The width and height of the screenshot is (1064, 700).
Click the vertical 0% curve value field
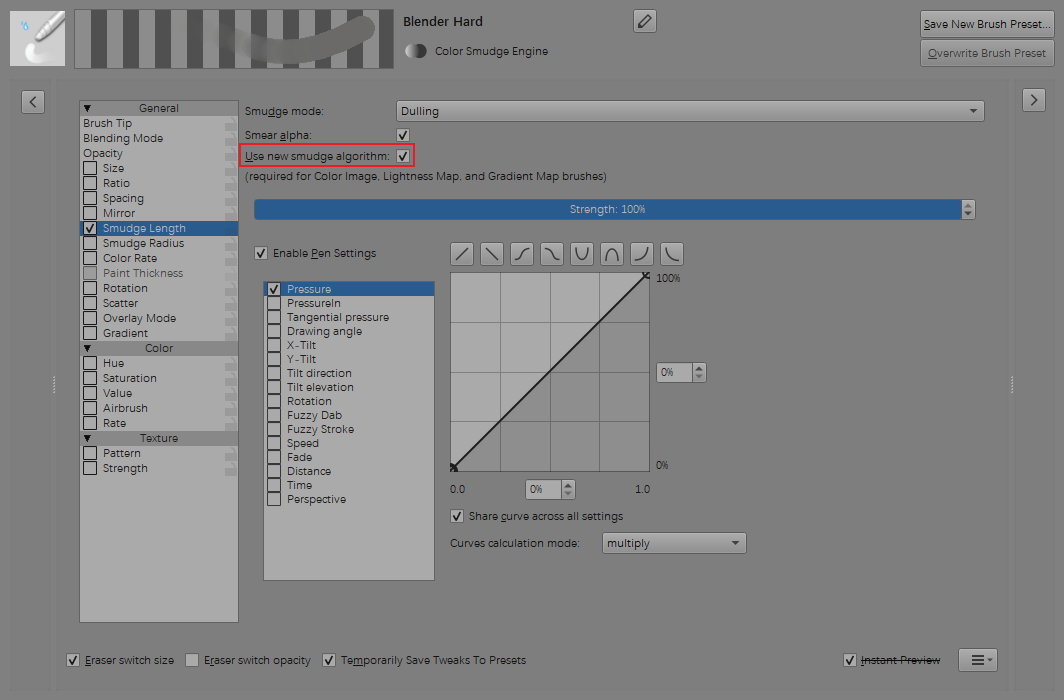(x=674, y=372)
